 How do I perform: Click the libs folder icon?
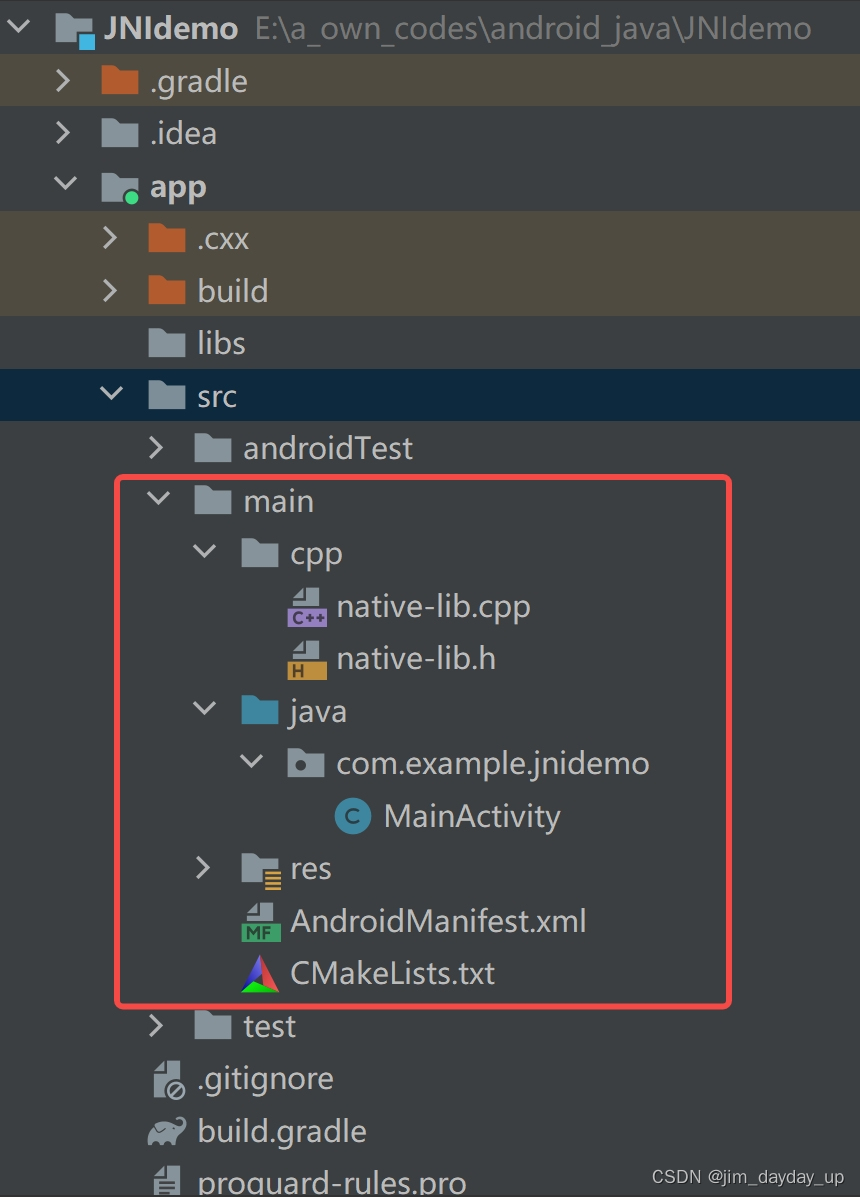pos(166,343)
